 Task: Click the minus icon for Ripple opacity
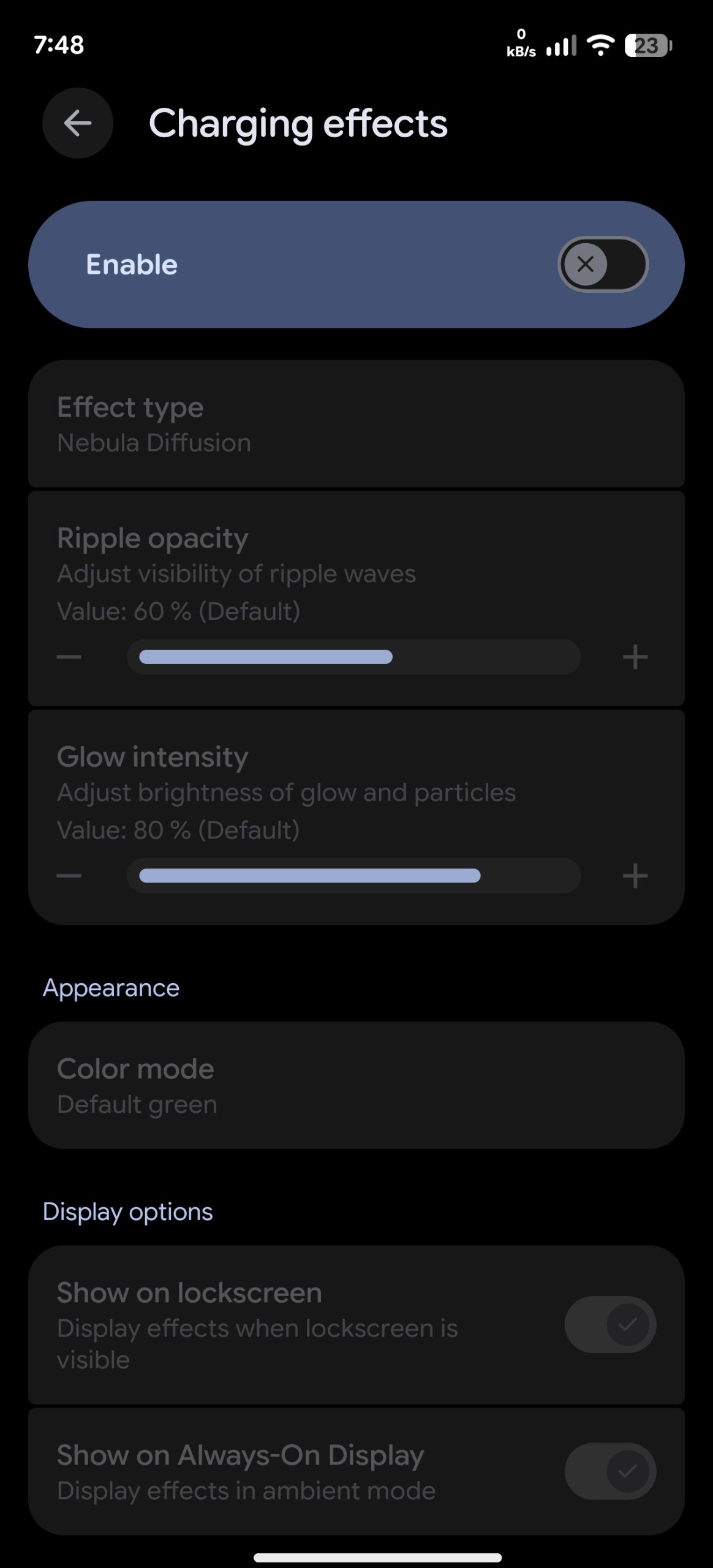(69, 657)
